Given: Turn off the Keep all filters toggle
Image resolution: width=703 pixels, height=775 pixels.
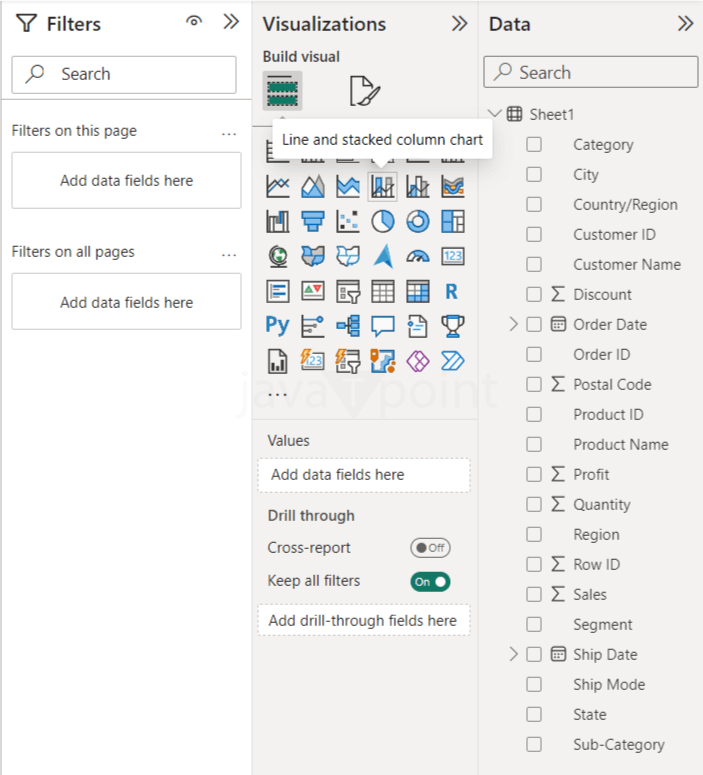Looking at the screenshot, I should (430, 582).
